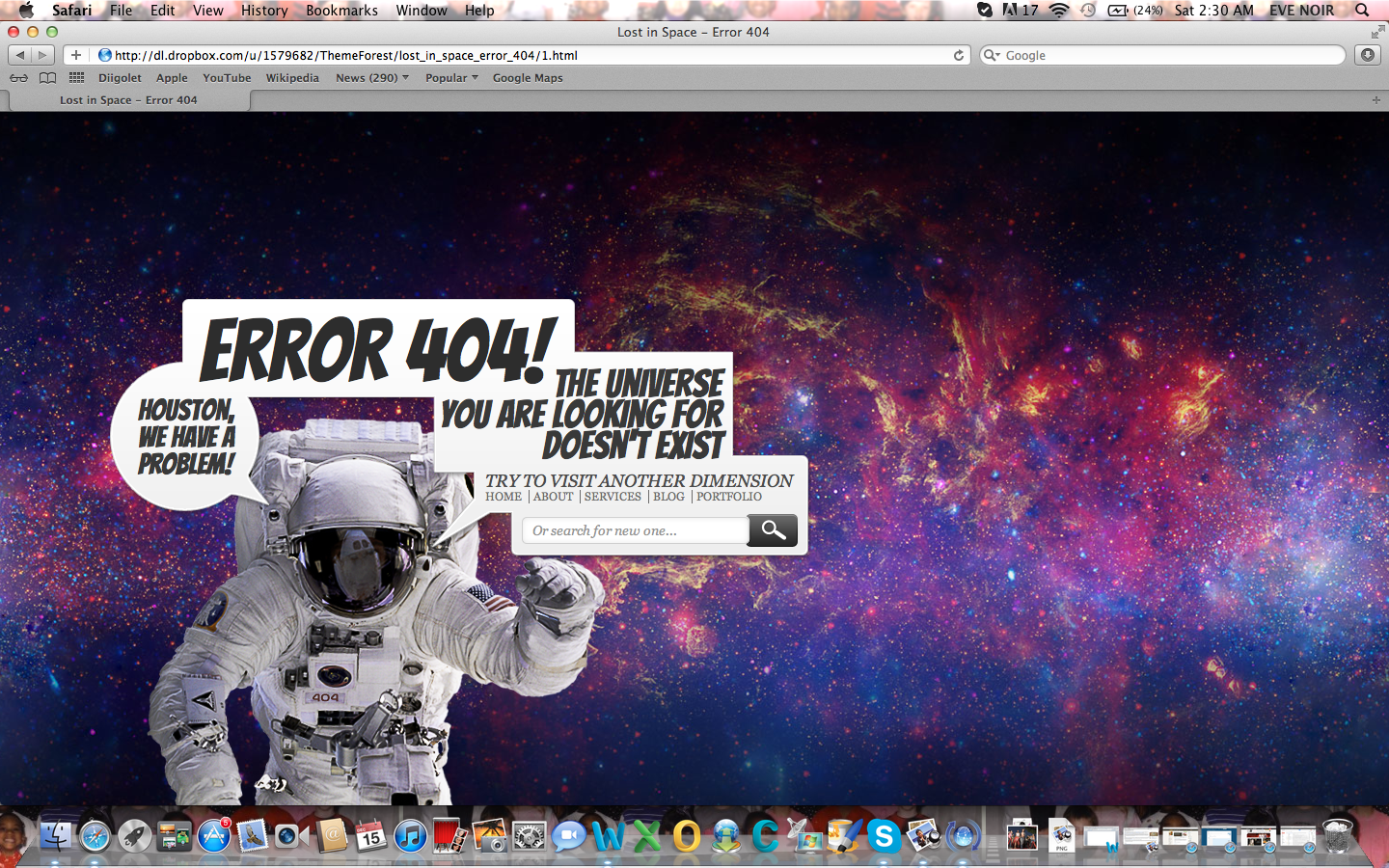Click the reload page icon

tap(958, 55)
